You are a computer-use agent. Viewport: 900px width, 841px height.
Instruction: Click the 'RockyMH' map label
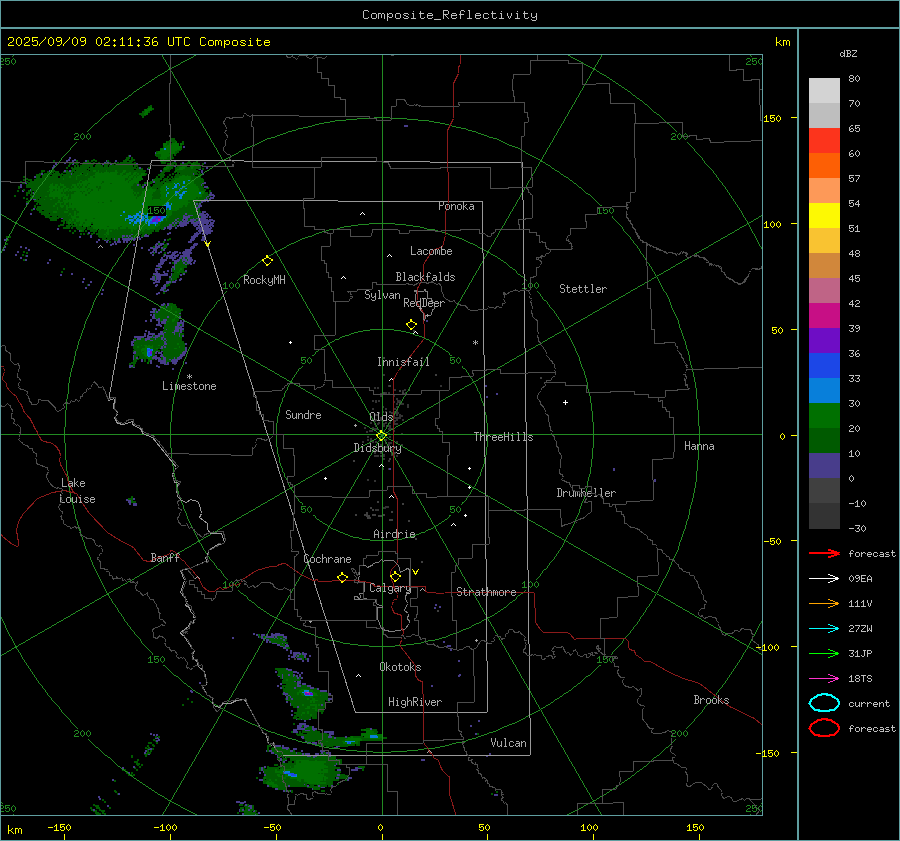263,280
